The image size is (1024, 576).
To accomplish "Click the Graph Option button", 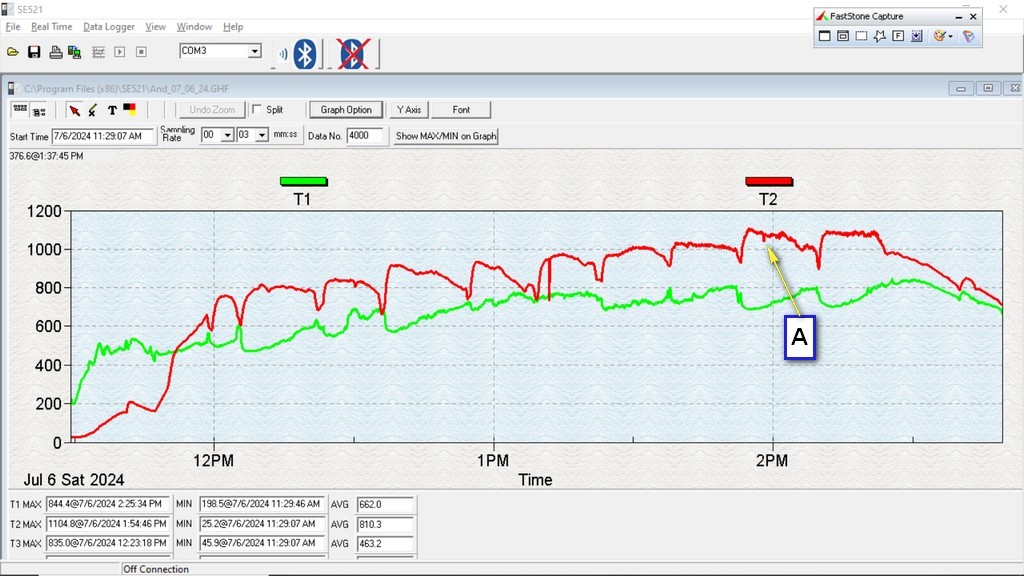I will coord(346,110).
